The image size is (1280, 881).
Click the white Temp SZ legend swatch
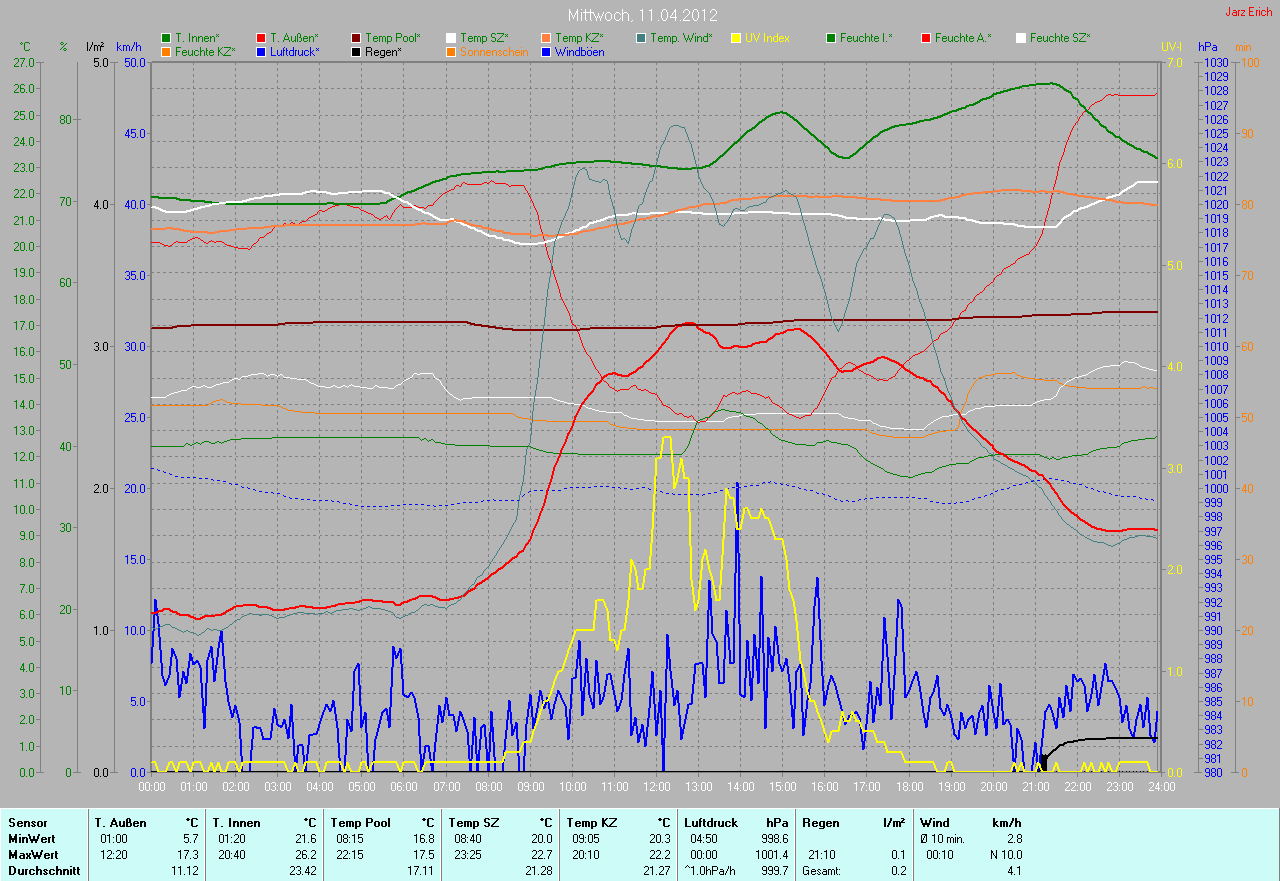[x=451, y=38]
